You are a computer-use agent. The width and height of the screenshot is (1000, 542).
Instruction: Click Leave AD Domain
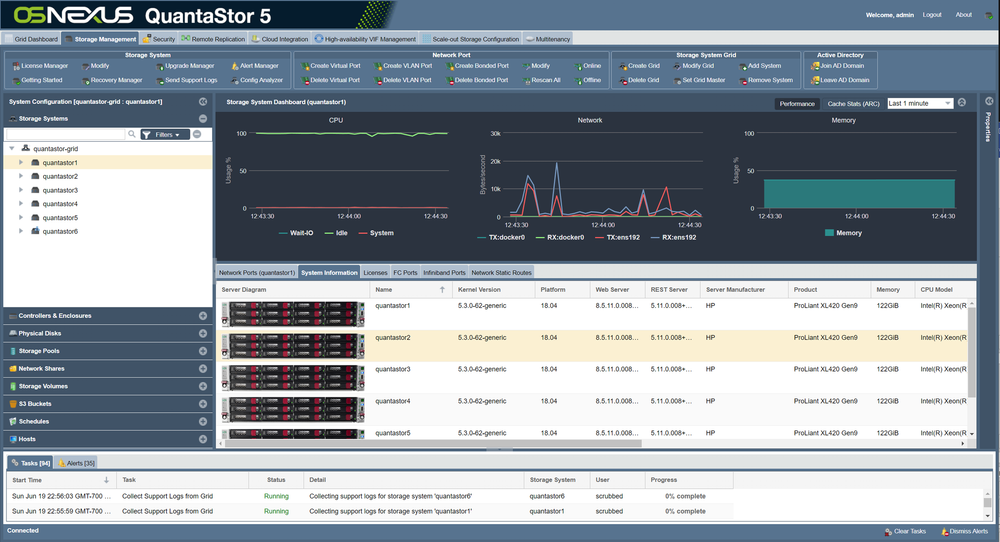840,80
